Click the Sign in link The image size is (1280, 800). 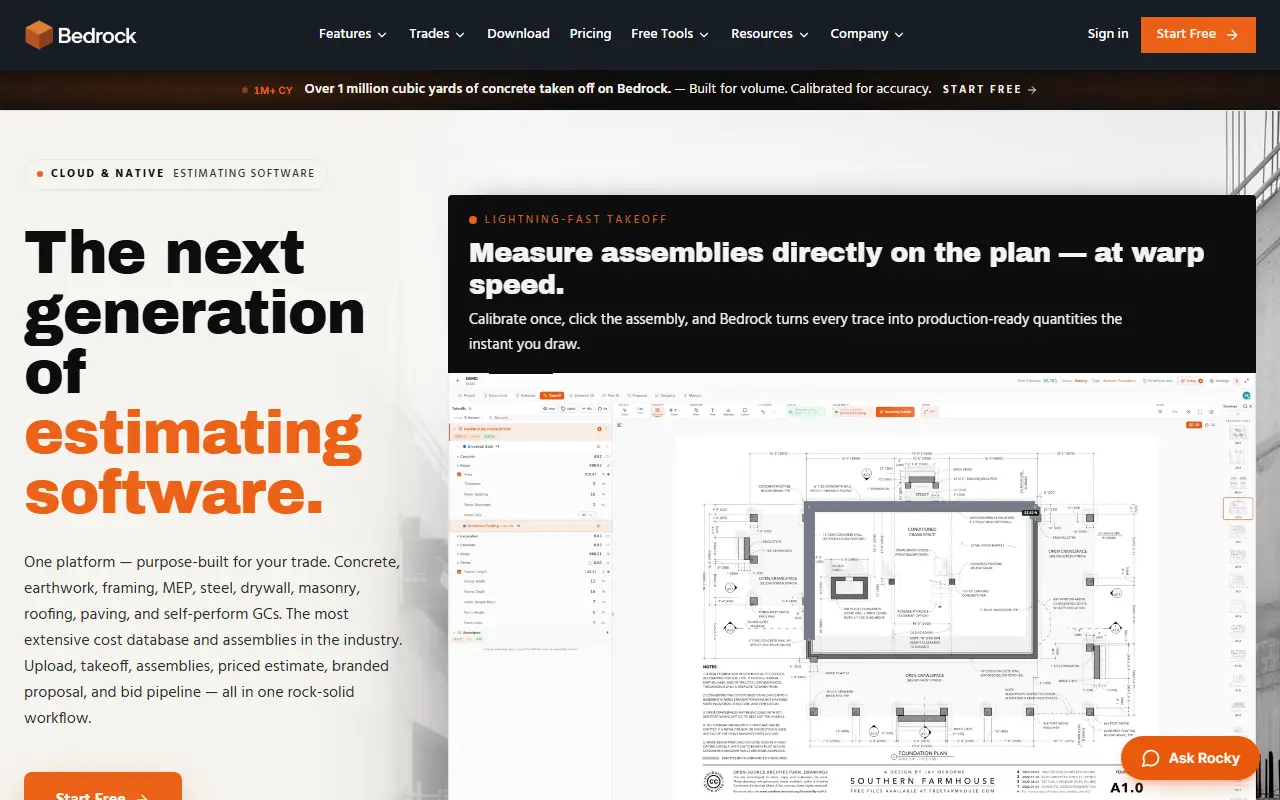pos(1108,34)
